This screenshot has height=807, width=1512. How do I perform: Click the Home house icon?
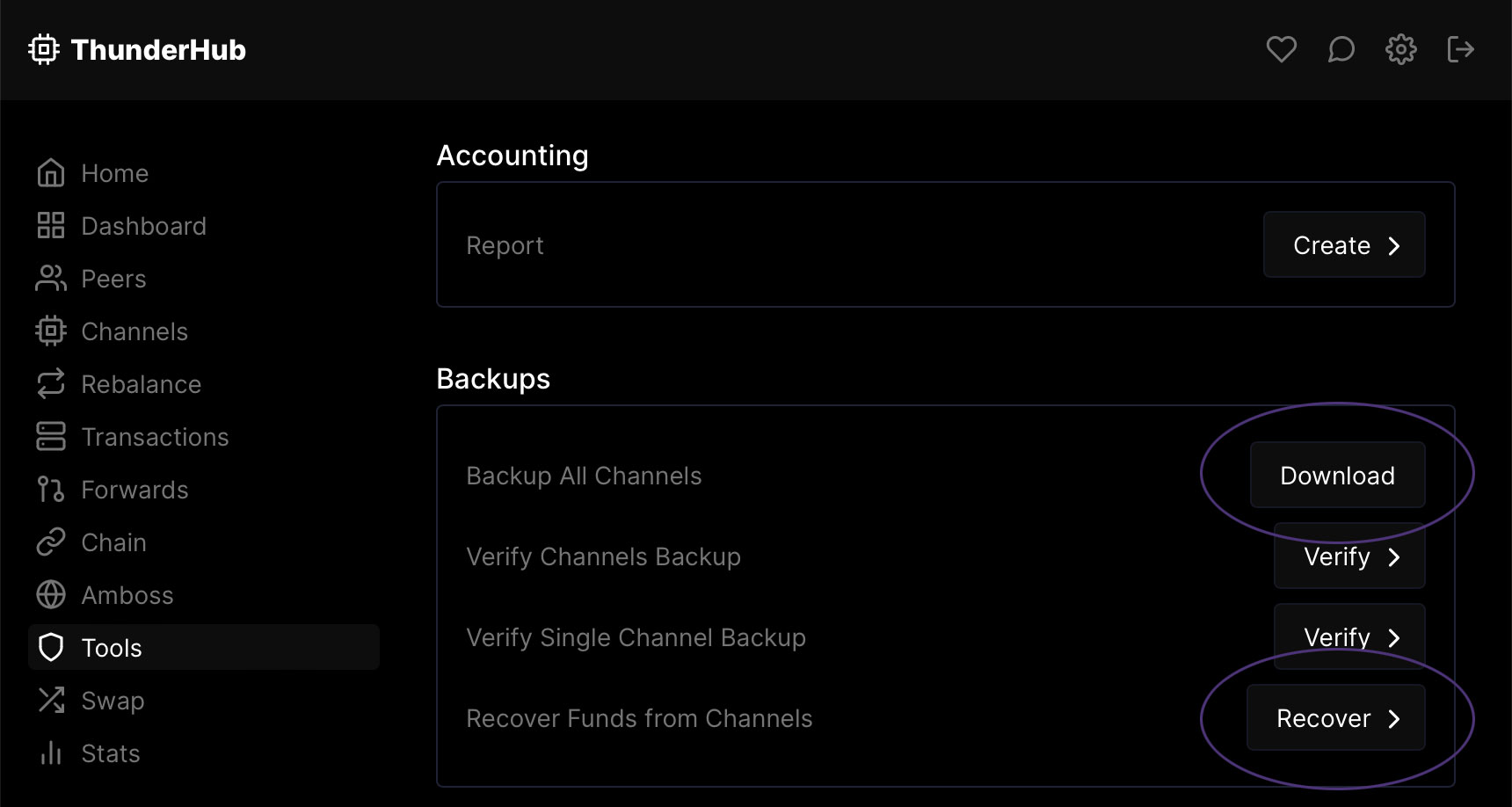click(51, 173)
